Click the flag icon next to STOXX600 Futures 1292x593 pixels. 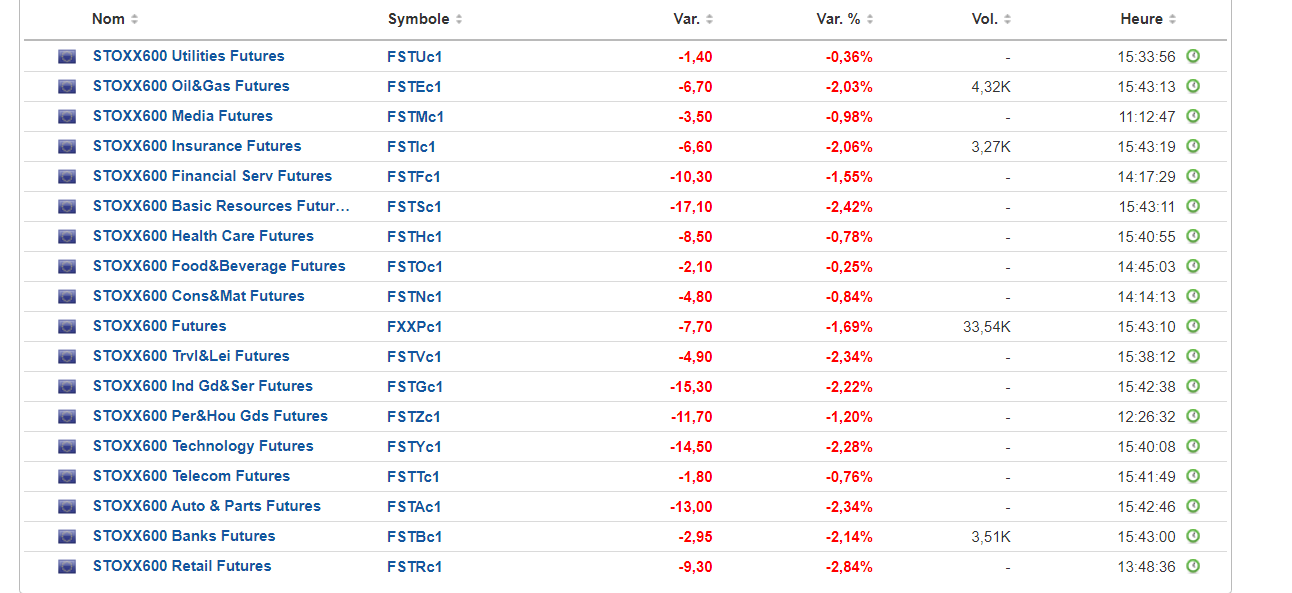67,327
